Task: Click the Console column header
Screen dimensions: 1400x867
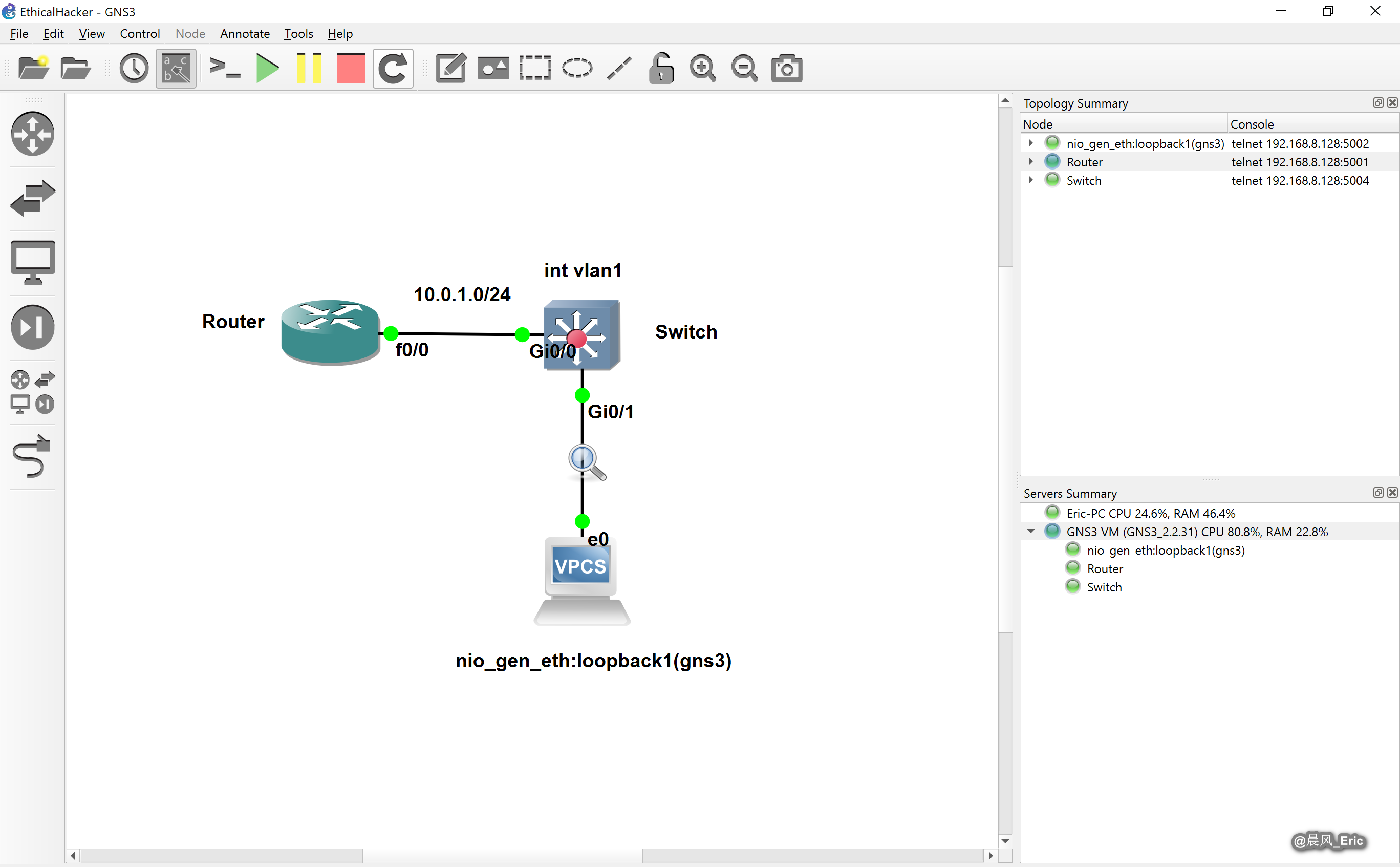Action: pyautogui.click(x=1313, y=124)
